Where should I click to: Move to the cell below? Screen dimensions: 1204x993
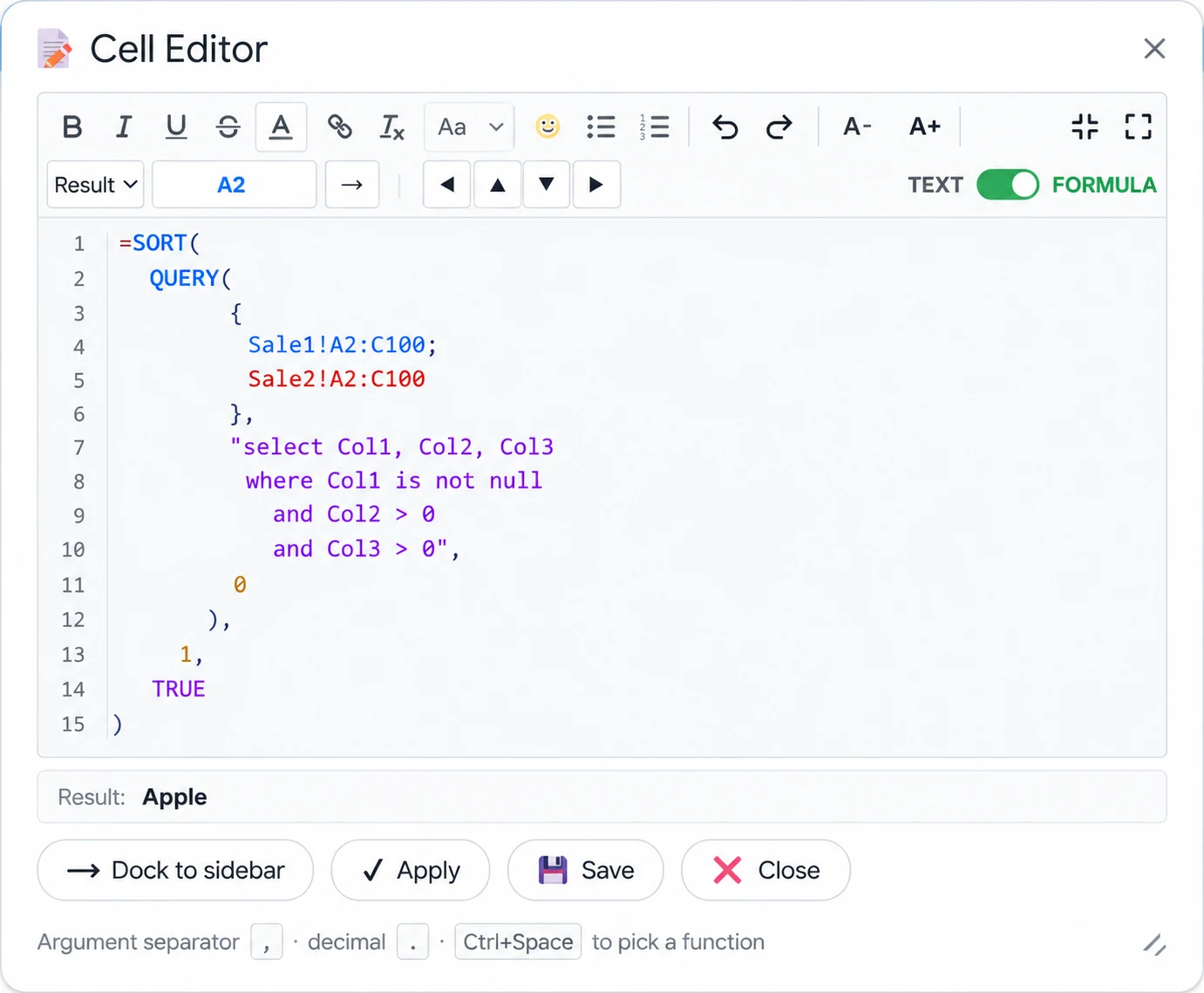point(547,185)
